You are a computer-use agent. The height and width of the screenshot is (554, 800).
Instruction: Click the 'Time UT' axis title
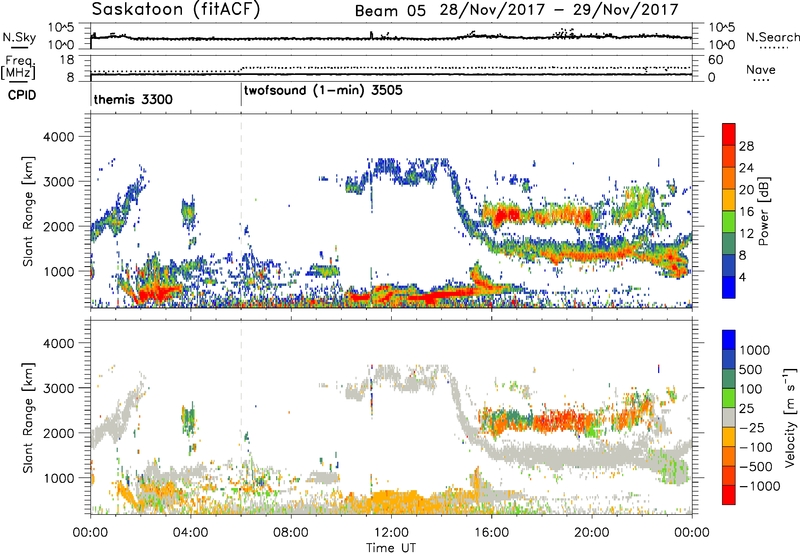[x=391, y=548]
